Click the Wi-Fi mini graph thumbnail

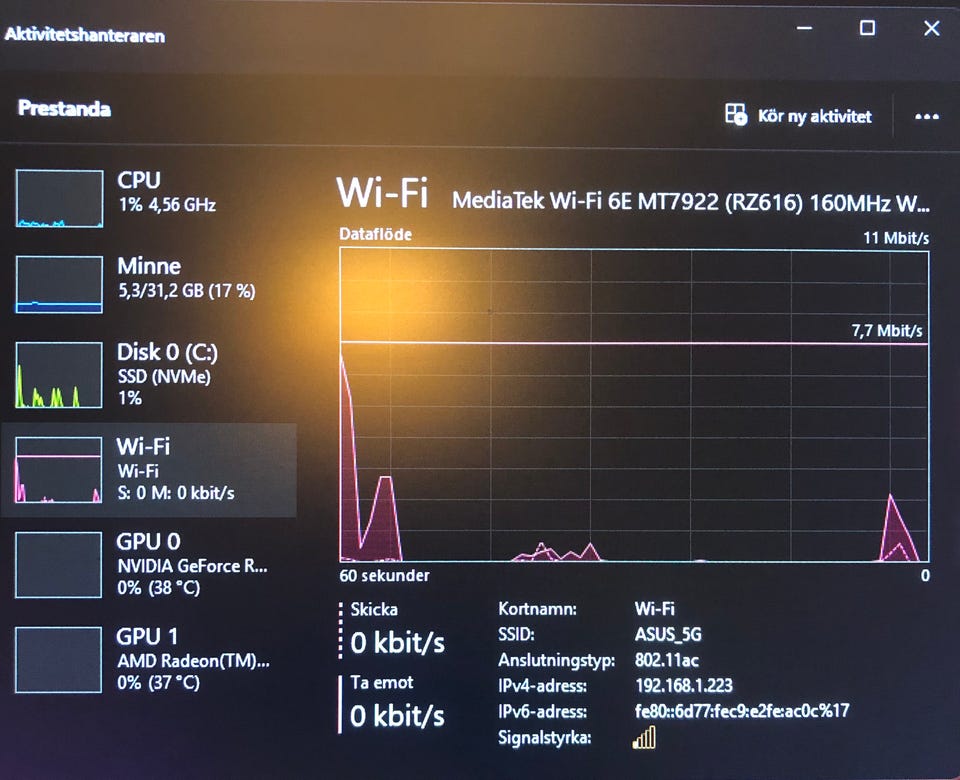pyautogui.click(x=59, y=470)
